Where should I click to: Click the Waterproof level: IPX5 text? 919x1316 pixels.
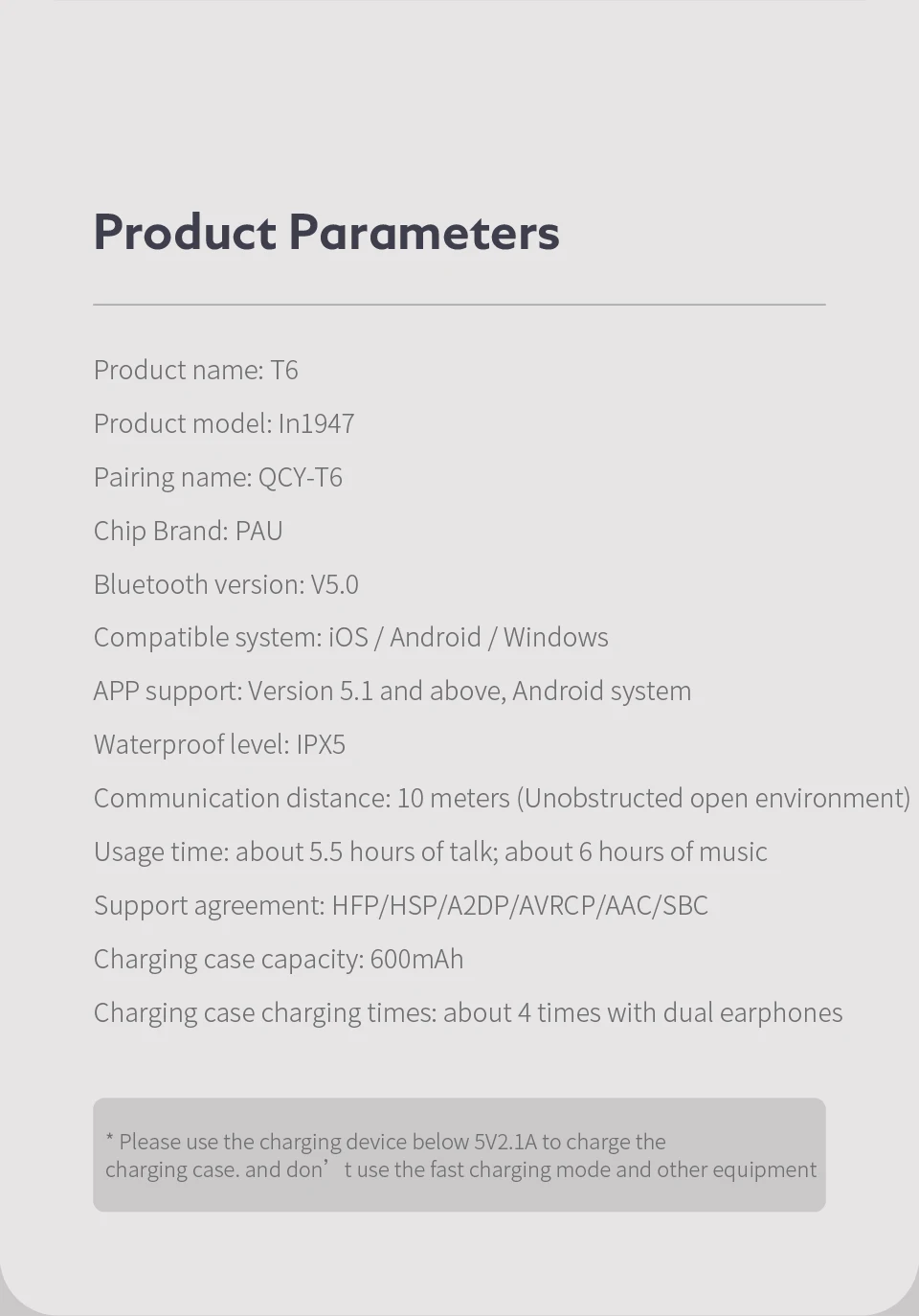(x=219, y=744)
